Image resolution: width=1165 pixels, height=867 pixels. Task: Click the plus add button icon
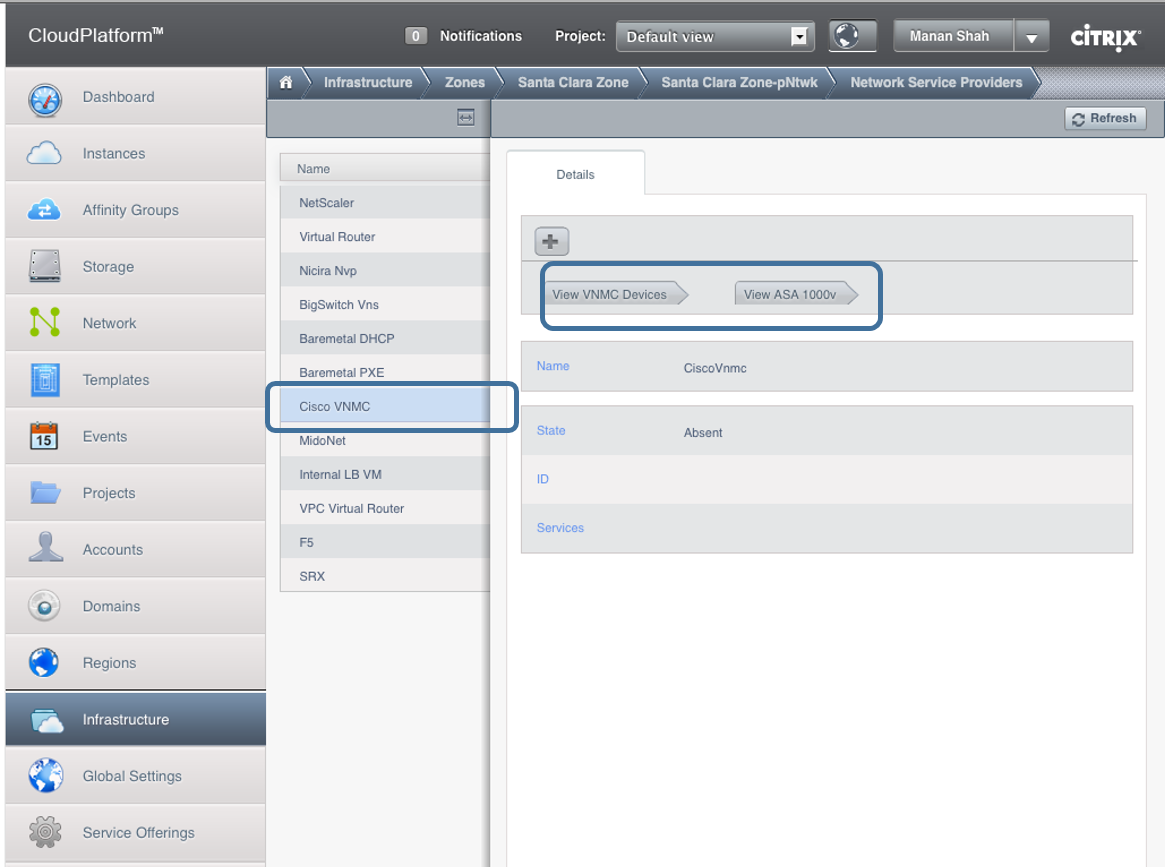551,241
